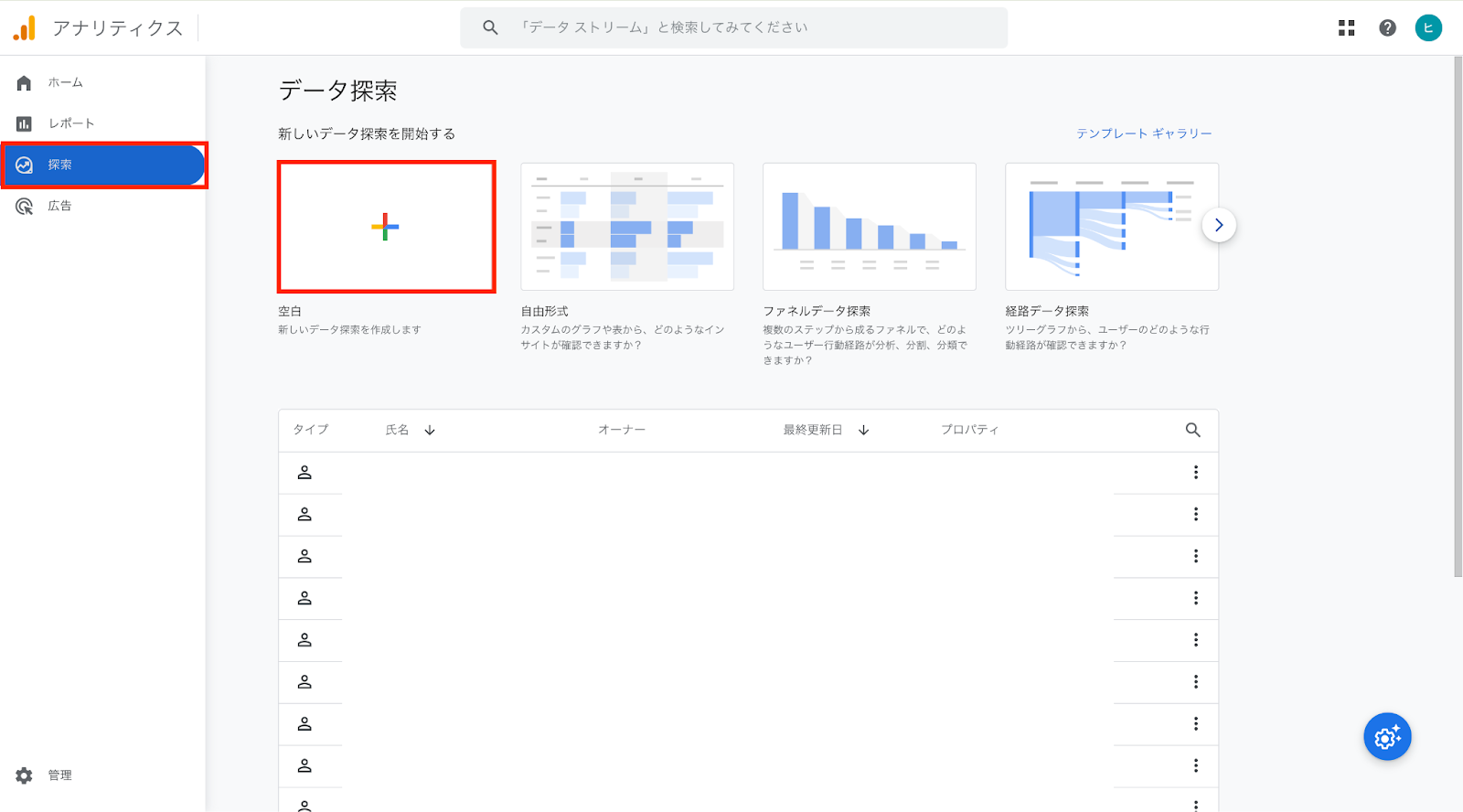Open the help question mark icon
The image size is (1463, 812).
pos(1387,28)
